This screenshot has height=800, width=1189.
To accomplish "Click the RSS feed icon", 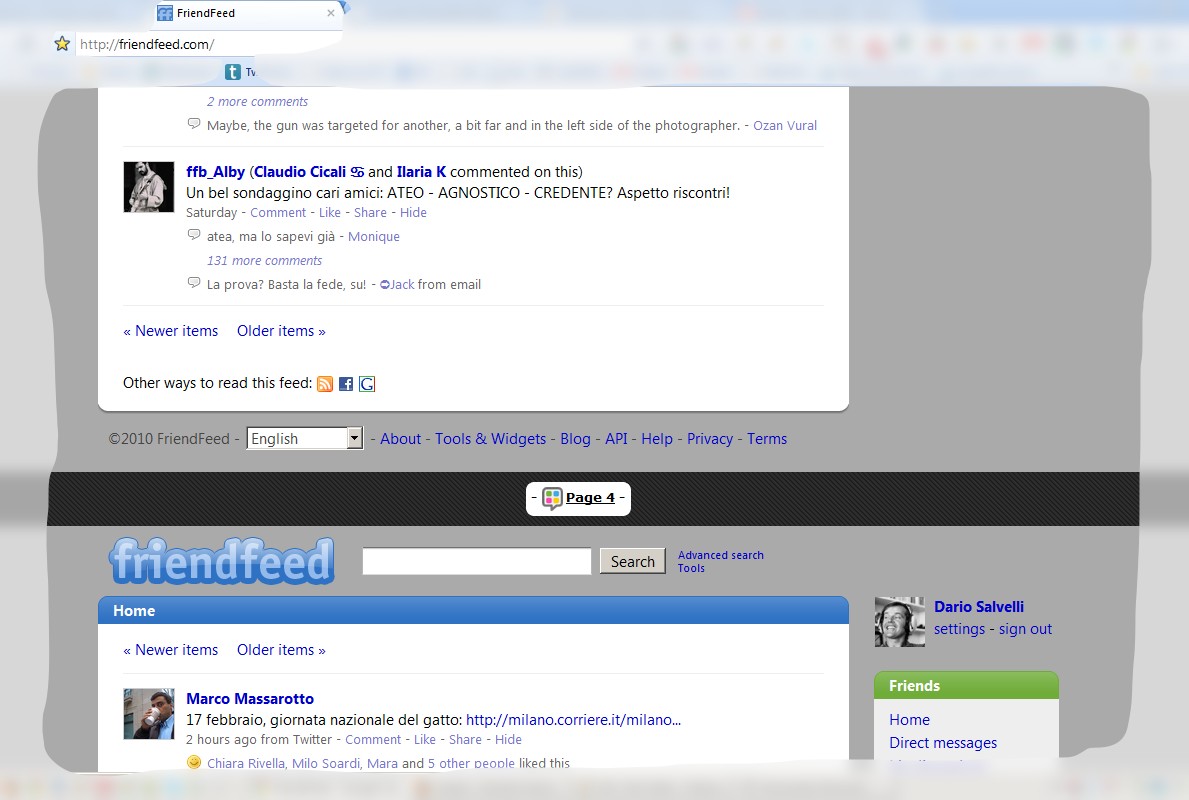I will (325, 384).
